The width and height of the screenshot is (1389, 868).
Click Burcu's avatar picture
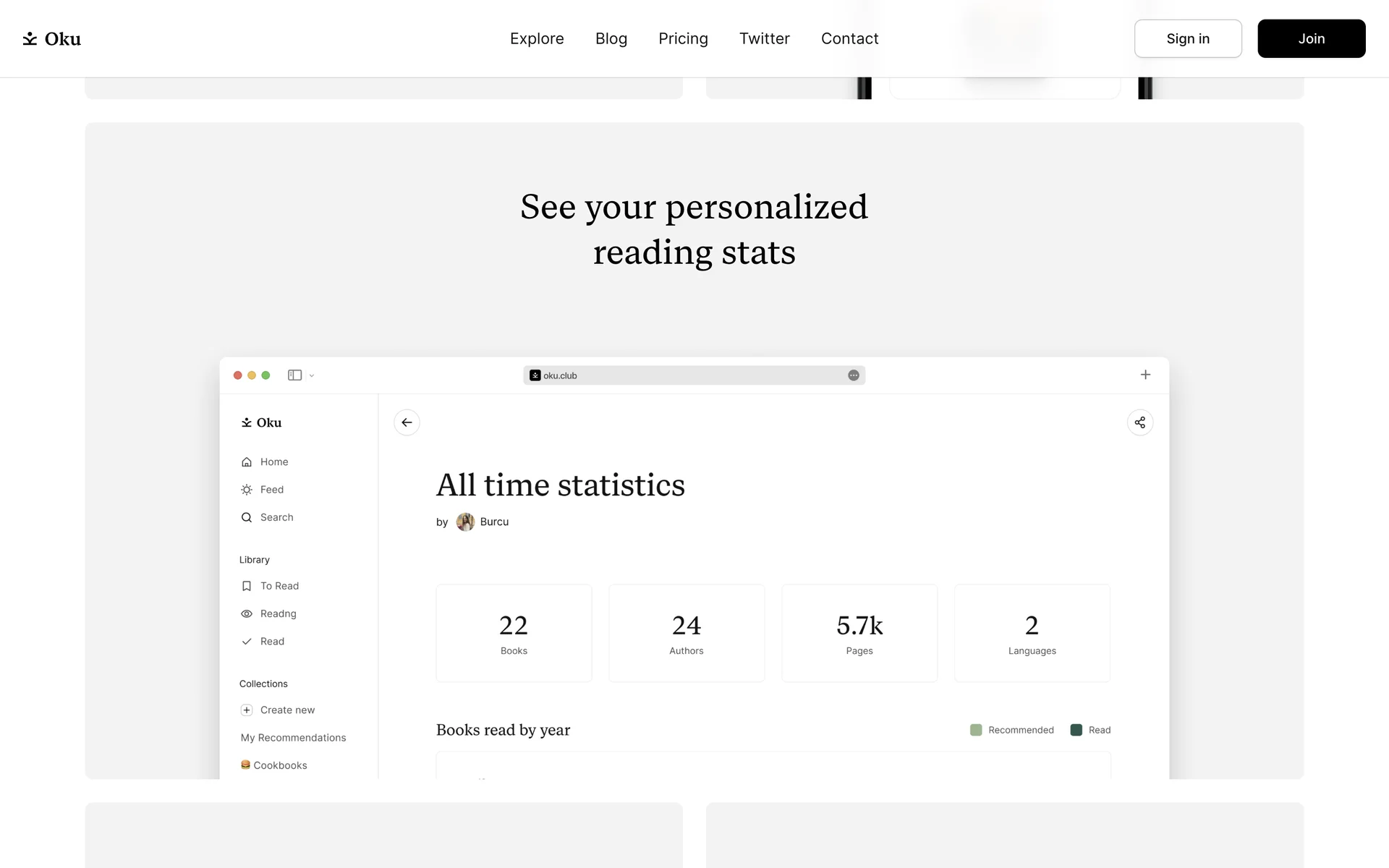click(x=465, y=522)
